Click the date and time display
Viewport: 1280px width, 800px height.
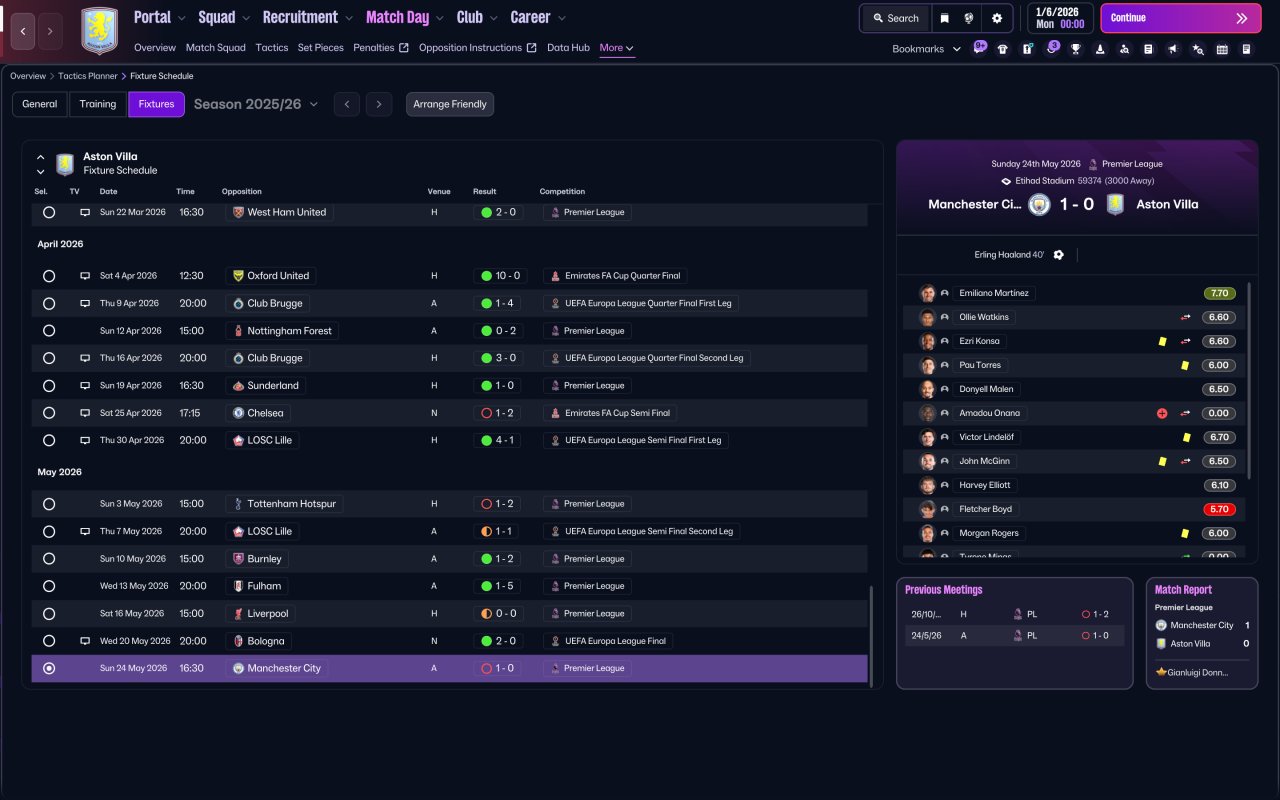pyautogui.click(x=1060, y=18)
